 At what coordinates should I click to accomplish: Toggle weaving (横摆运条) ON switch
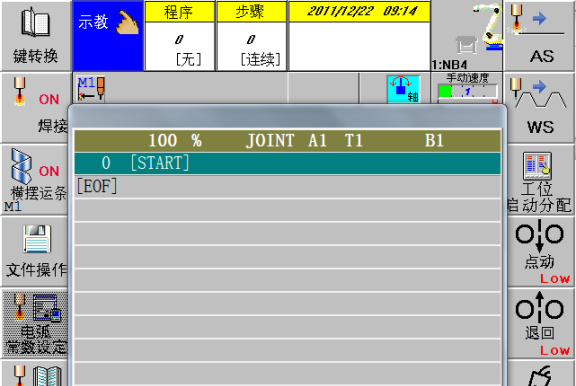coord(35,179)
